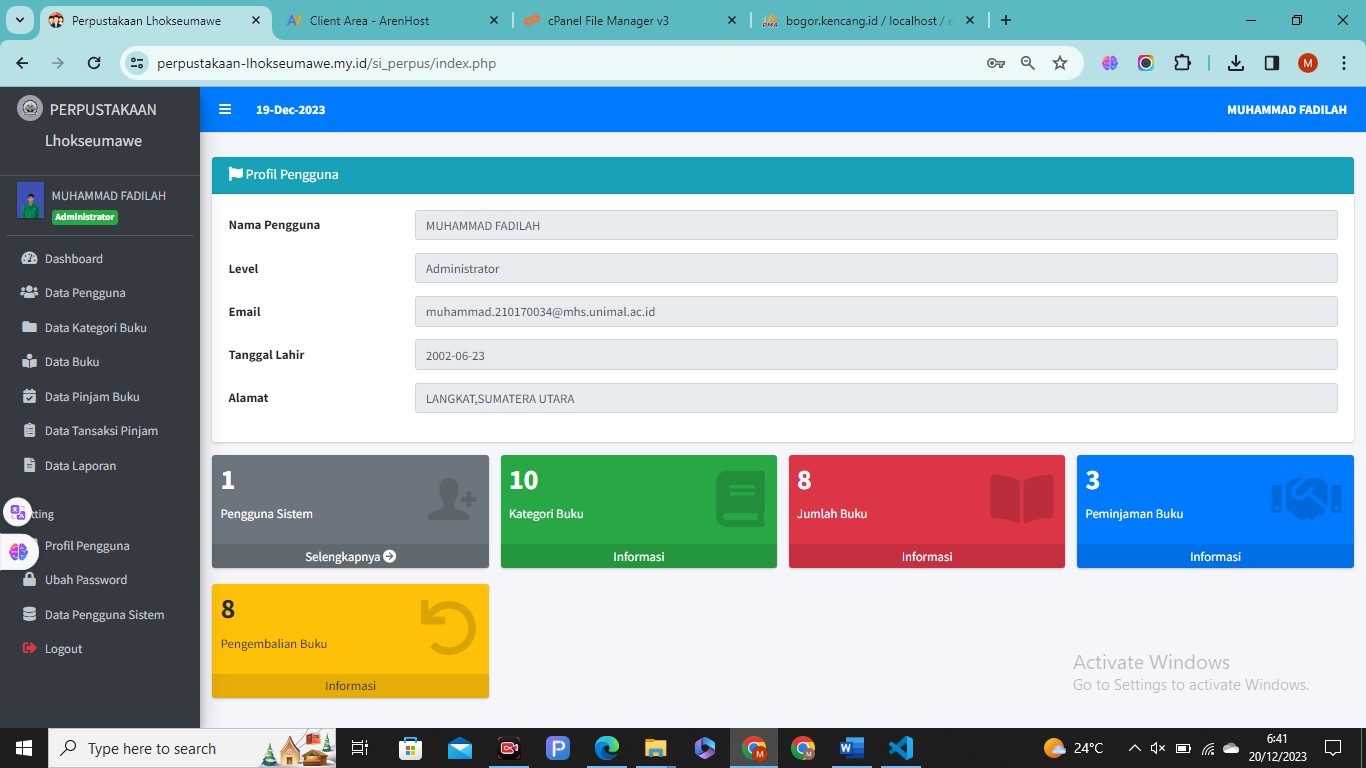Click the Data Laporan file icon
Image resolution: width=1366 pixels, height=768 pixels.
coord(29,465)
